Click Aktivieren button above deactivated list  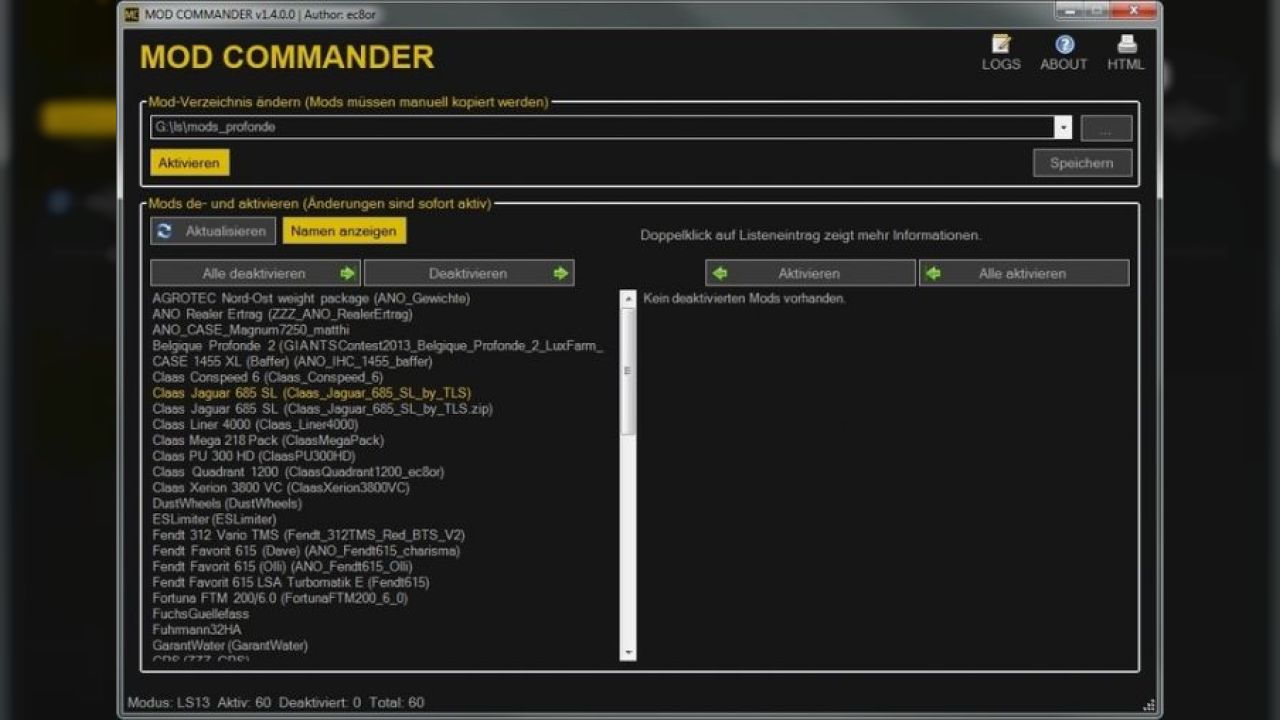810,273
